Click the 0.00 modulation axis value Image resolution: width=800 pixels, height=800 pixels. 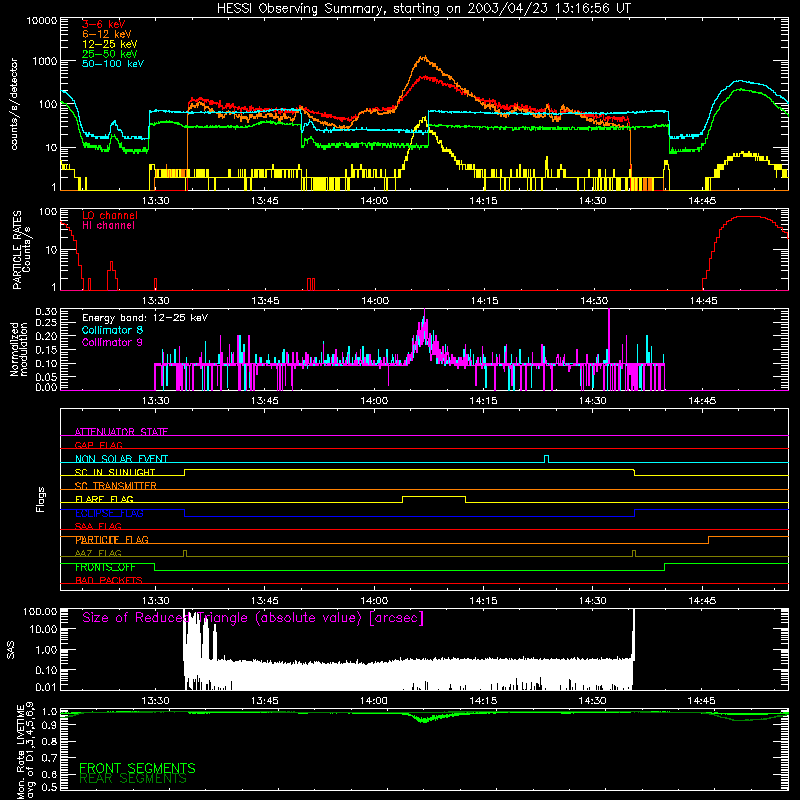pos(46,387)
